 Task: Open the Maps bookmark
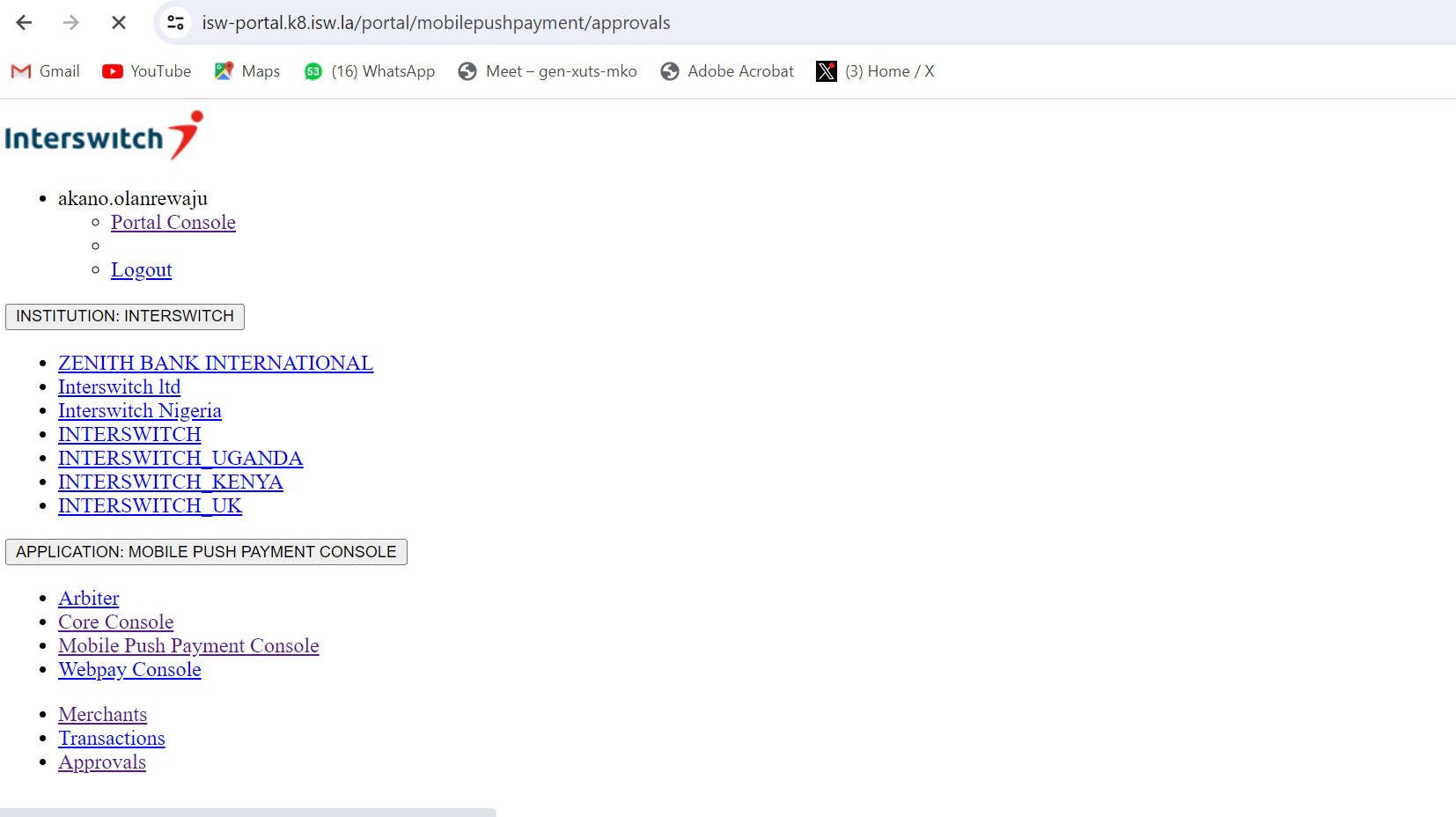pos(247,71)
